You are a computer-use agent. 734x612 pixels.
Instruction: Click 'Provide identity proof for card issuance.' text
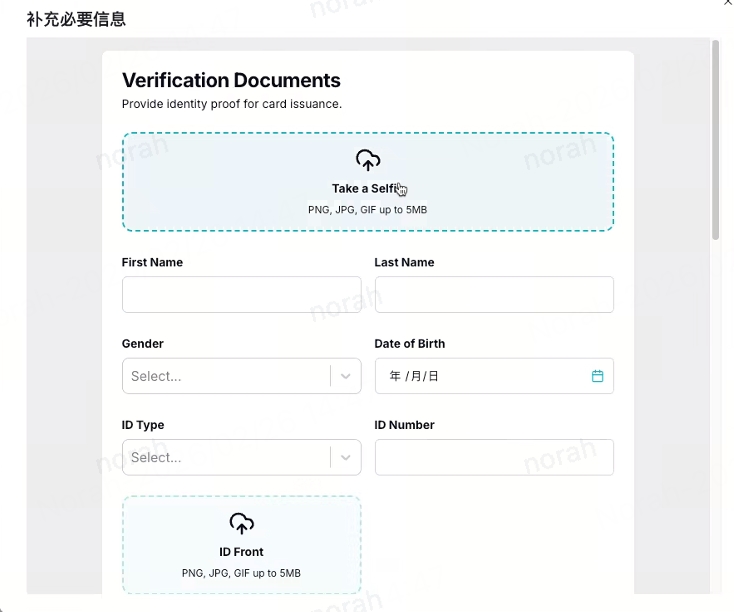[232, 104]
